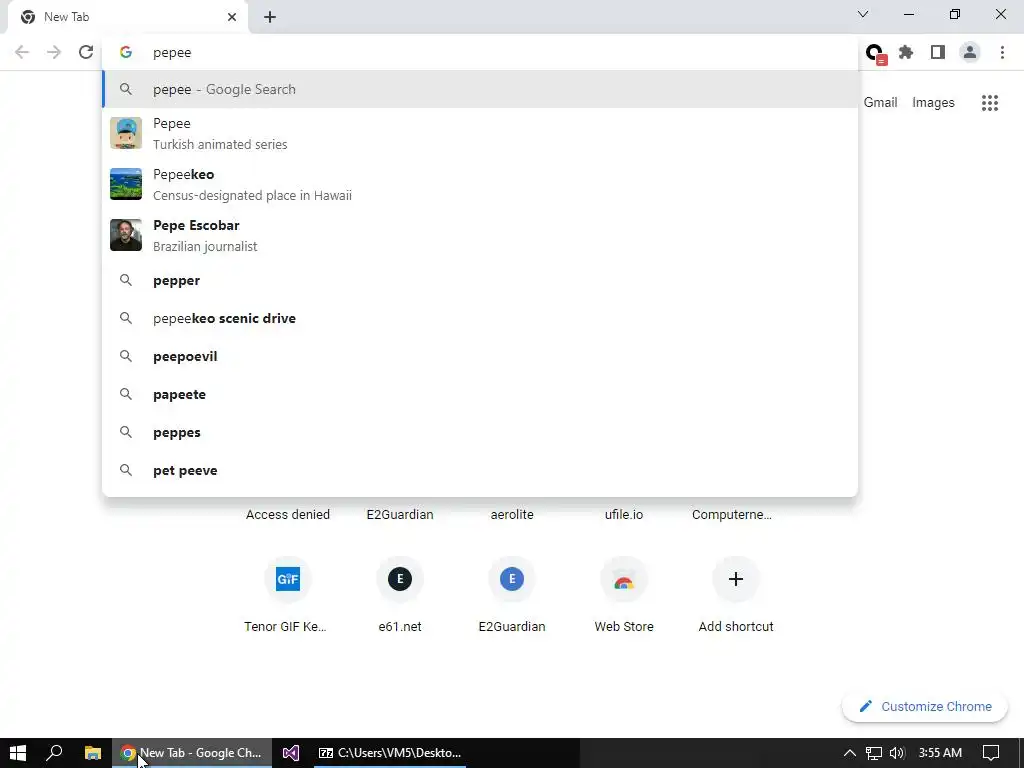The height and width of the screenshot is (768, 1024).
Task: Click the extension icon with red badge
Action: click(875, 54)
